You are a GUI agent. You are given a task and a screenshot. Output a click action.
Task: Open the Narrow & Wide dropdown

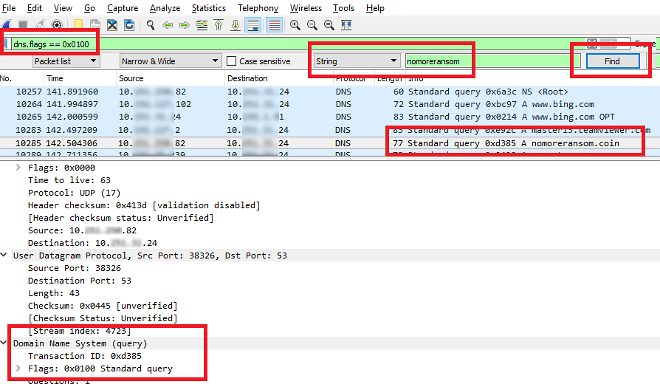pyautogui.click(x=170, y=61)
